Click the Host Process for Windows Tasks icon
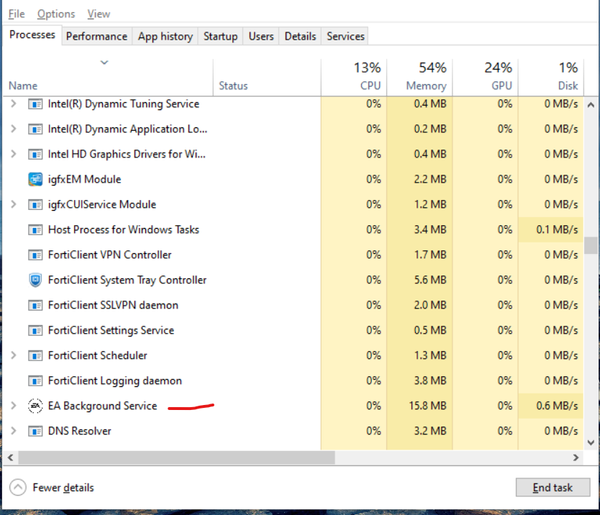Image resolution: width=600 pixels, height=515 pixels. point(35,230)
